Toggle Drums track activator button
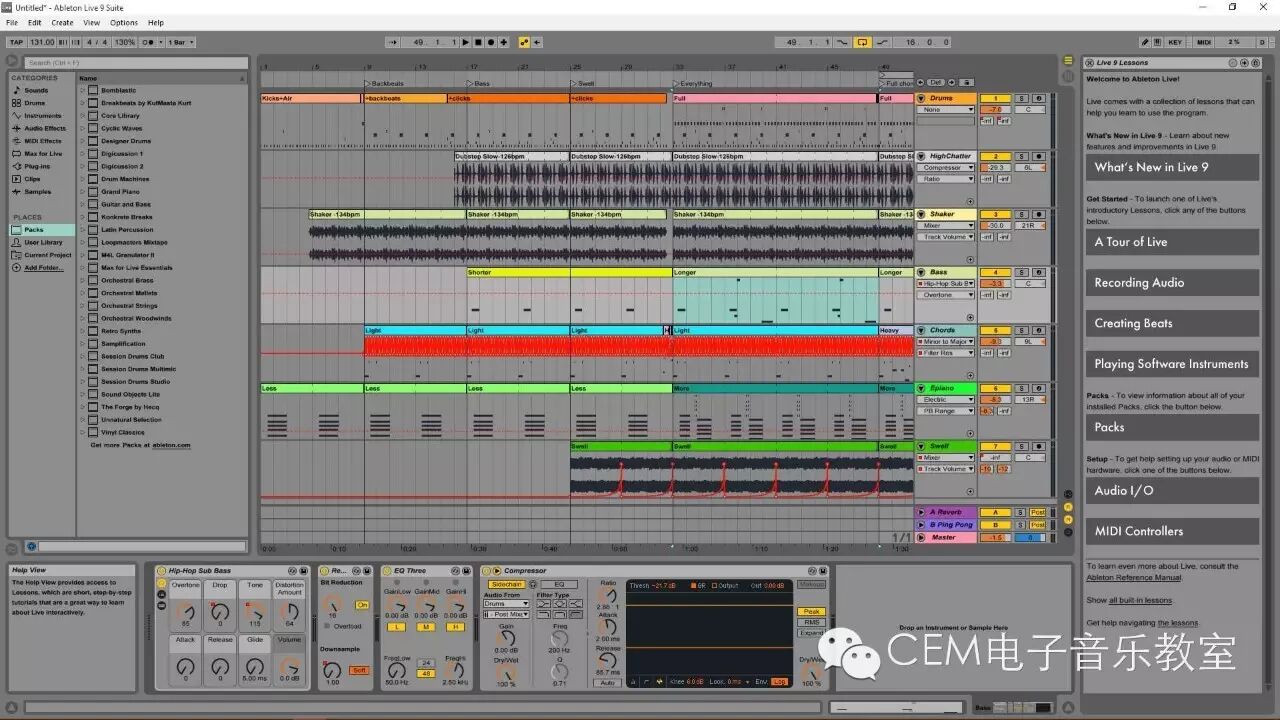 [996, 98]
